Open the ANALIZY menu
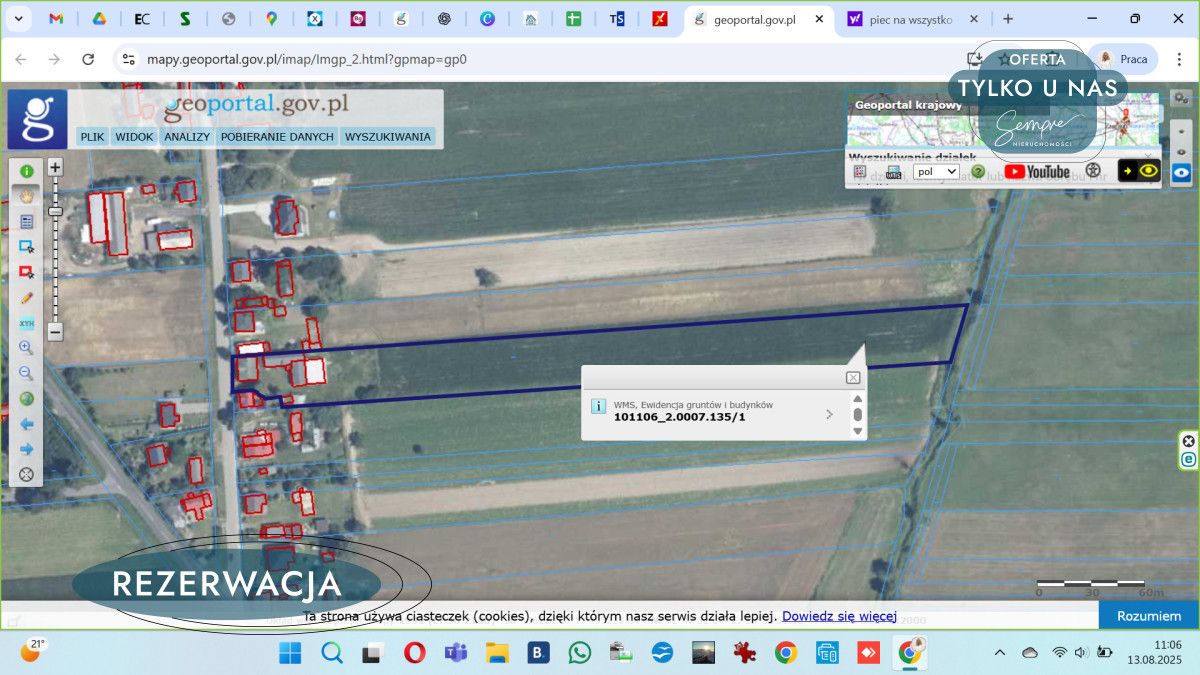The height and width of the screenshot is (675, 1200). (187, 137)
